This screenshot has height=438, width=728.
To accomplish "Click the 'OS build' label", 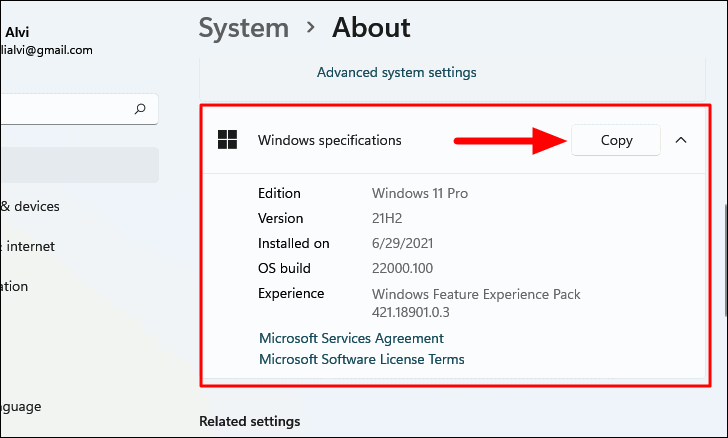I will (x=284, y=268).
